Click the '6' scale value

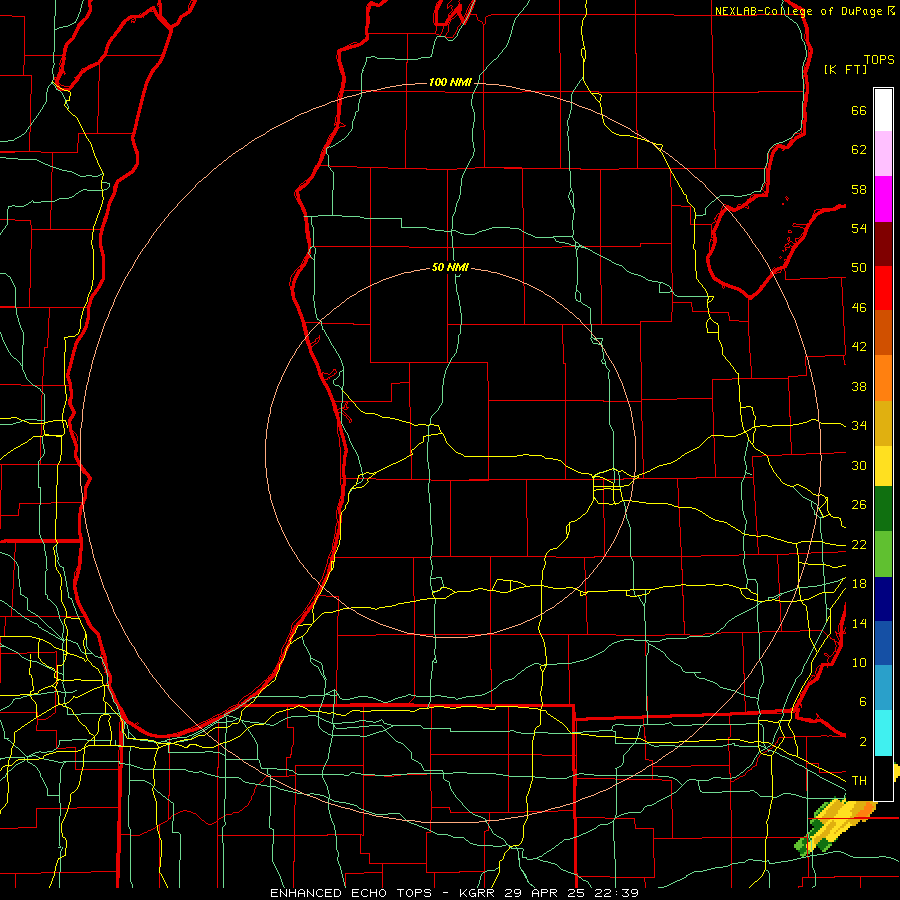(862, 702)
